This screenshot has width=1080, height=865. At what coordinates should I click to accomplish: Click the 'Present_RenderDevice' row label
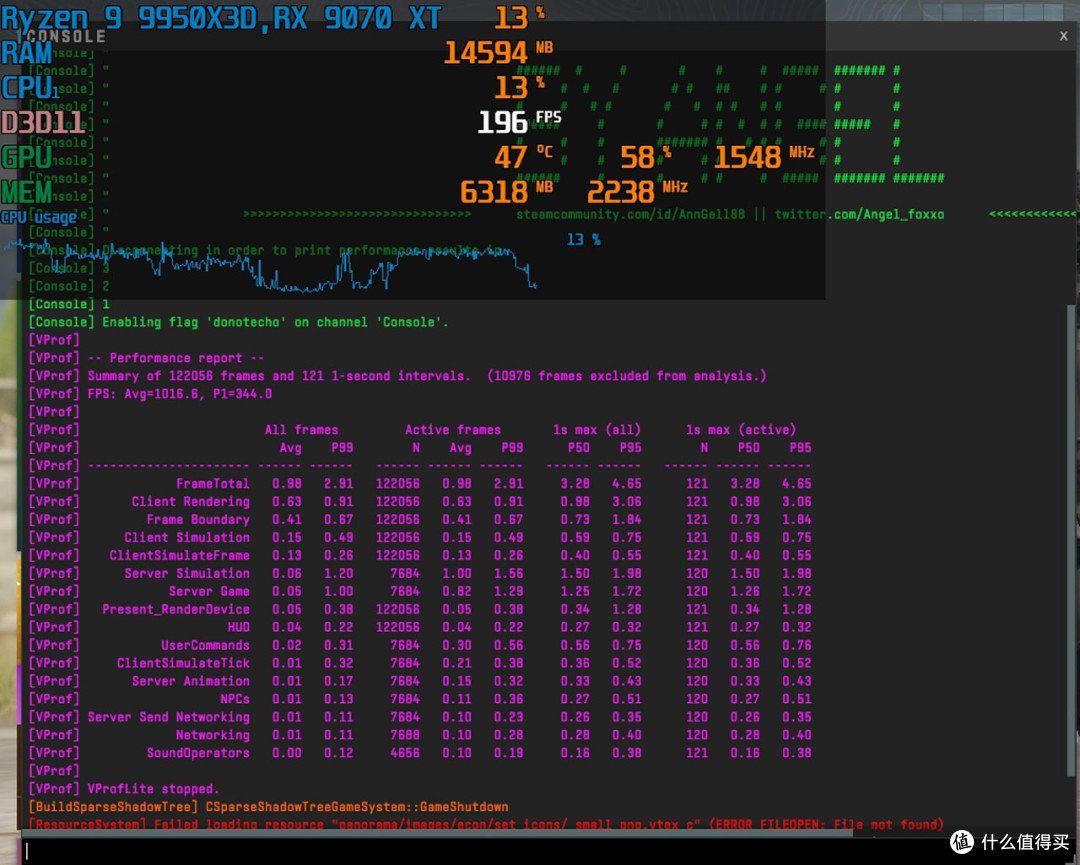pos(176,609)
